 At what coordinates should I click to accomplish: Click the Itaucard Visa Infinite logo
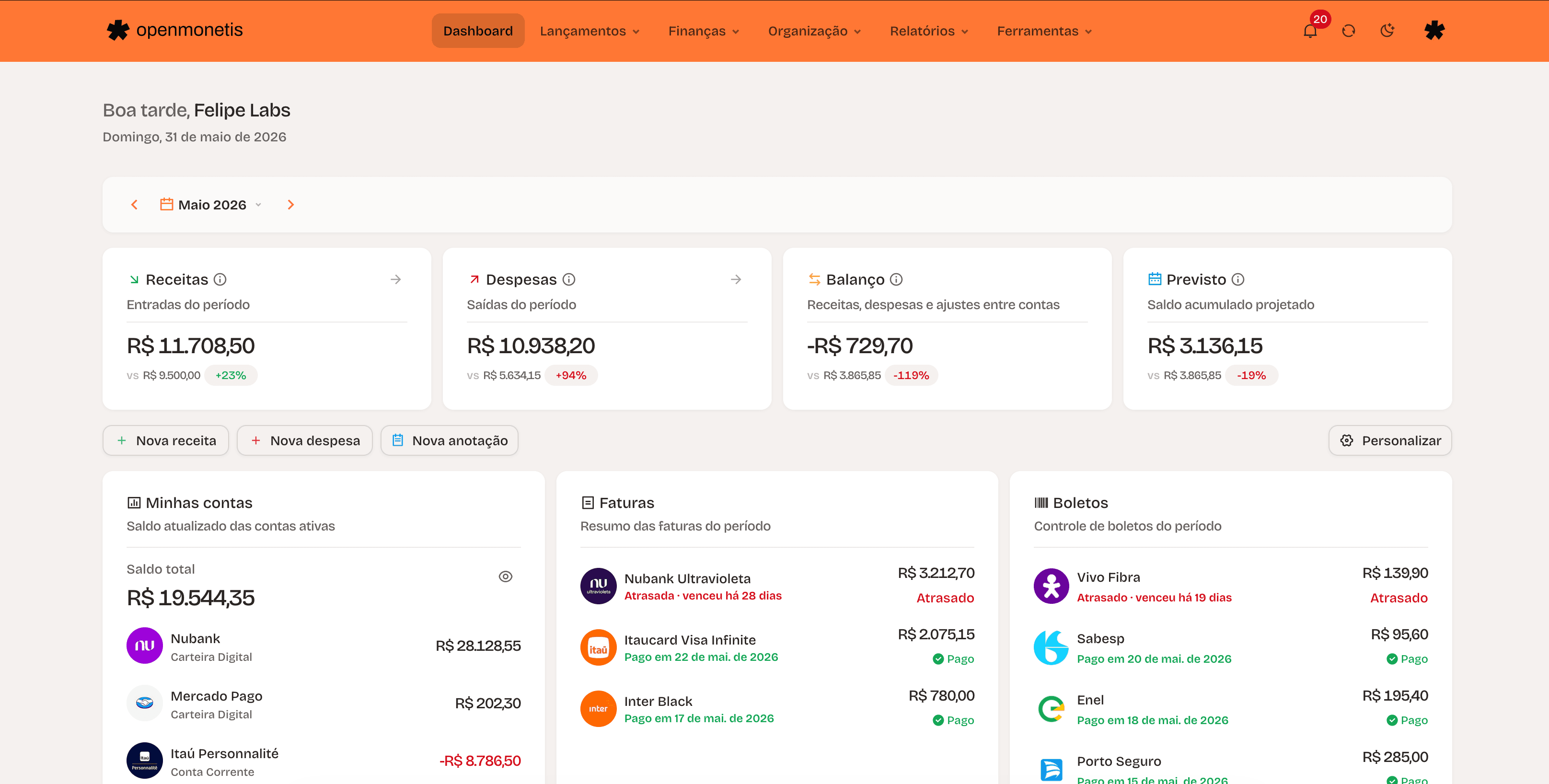pyautogui.click(x=598, y=647)
